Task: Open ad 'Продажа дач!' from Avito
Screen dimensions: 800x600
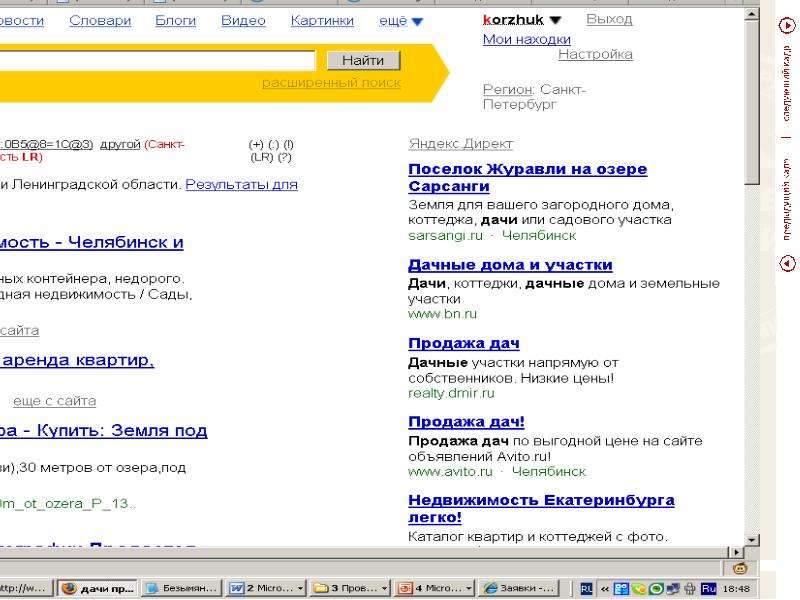Action: click(466, 422)
